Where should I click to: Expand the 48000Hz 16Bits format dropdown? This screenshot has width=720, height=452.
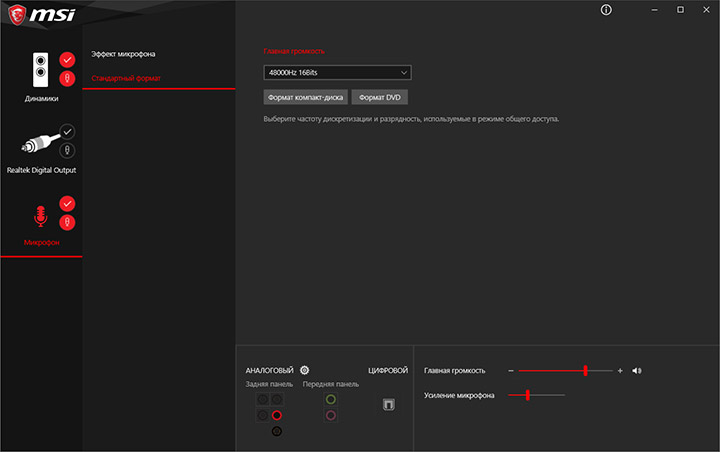[338, 73]
